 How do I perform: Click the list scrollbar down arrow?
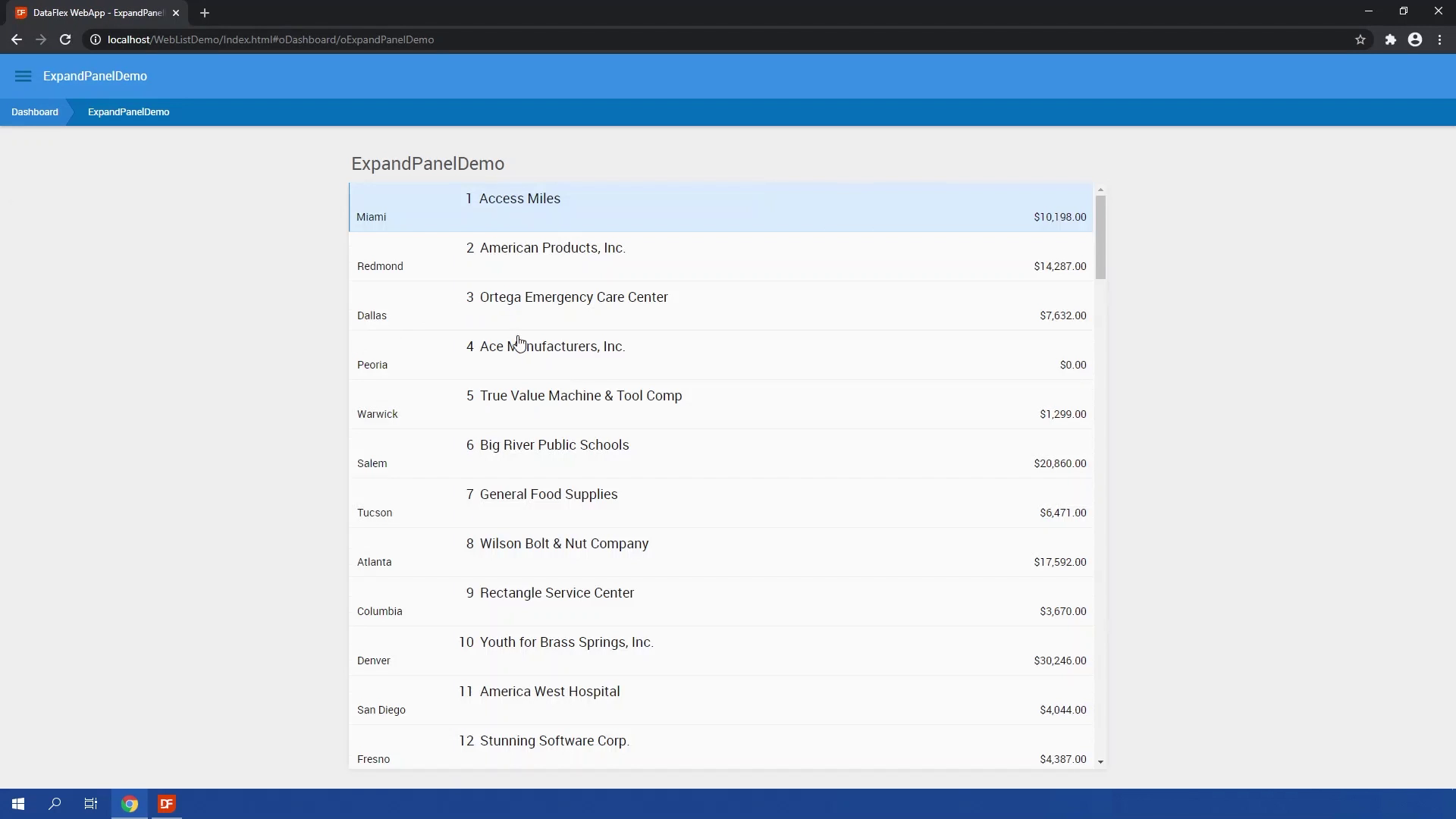(1100, 761)
